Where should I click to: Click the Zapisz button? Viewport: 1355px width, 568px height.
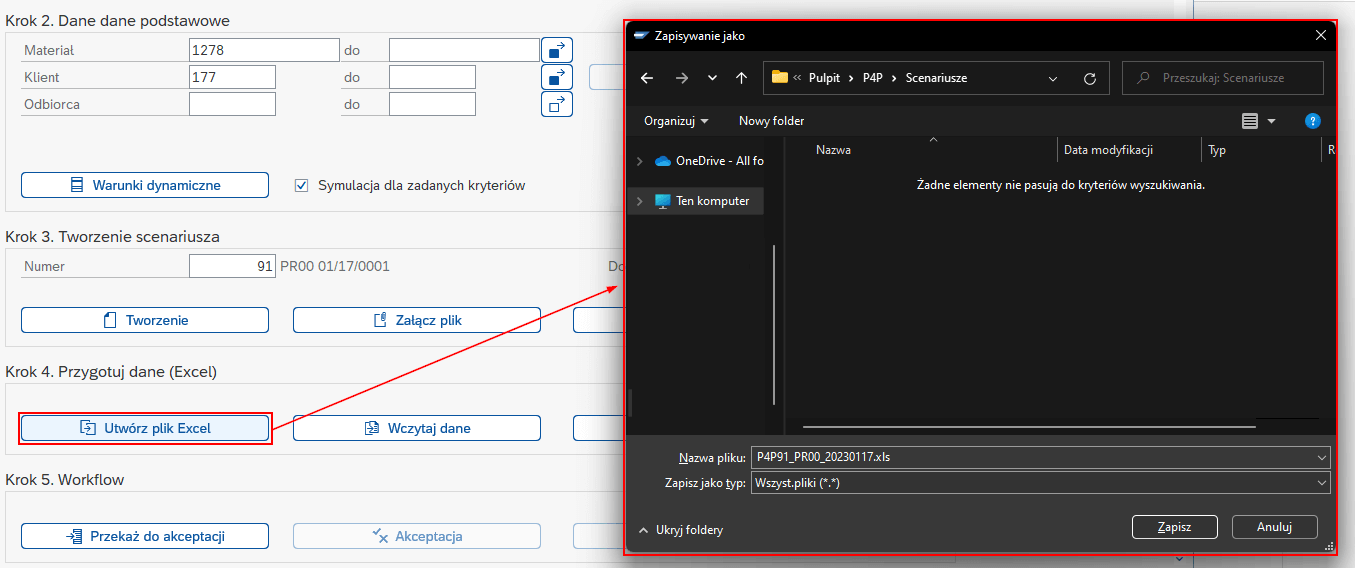(x=1174, y=526)
